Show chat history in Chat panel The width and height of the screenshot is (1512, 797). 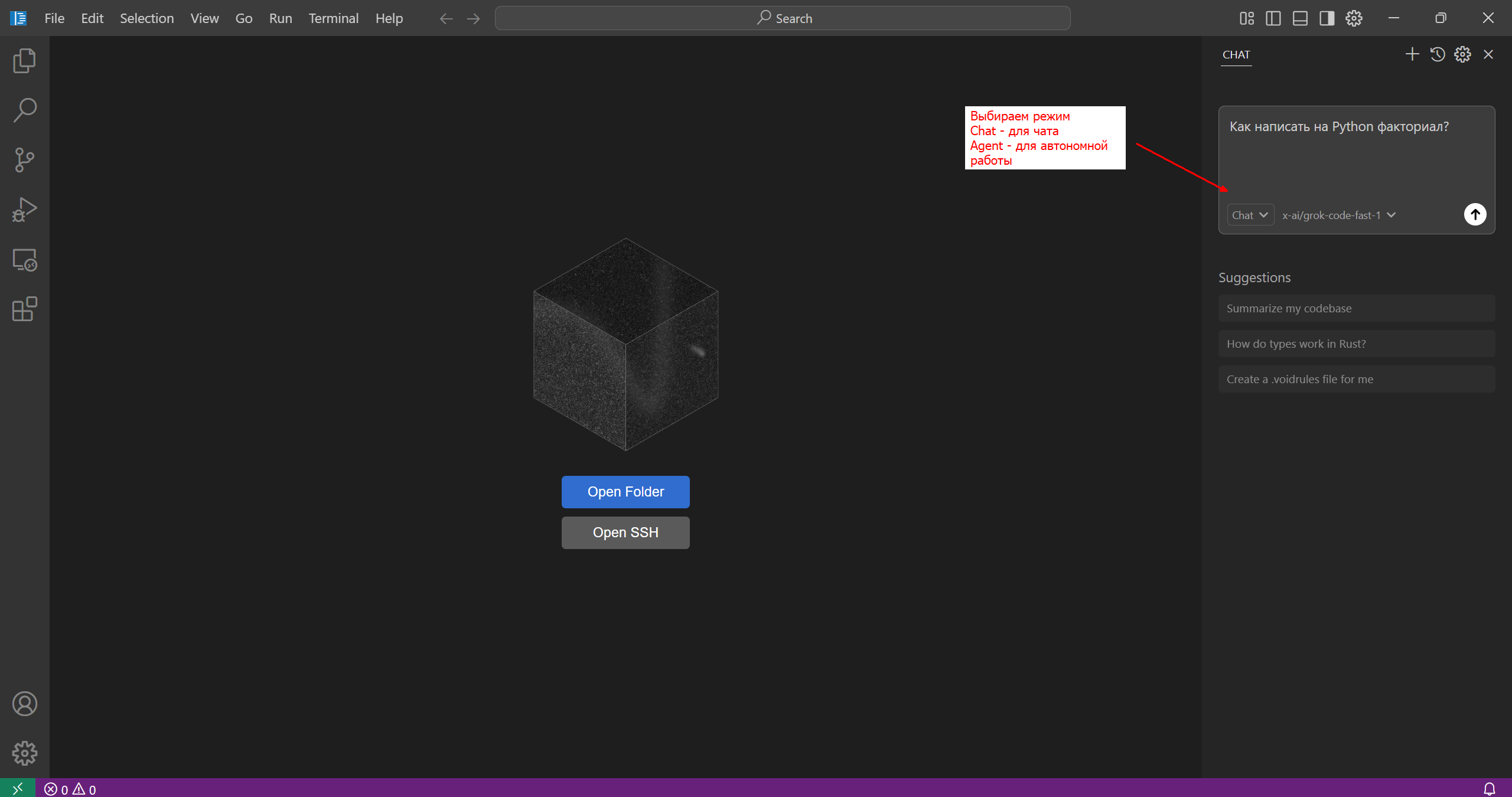pyautogui.click(x=1438, y=54)
